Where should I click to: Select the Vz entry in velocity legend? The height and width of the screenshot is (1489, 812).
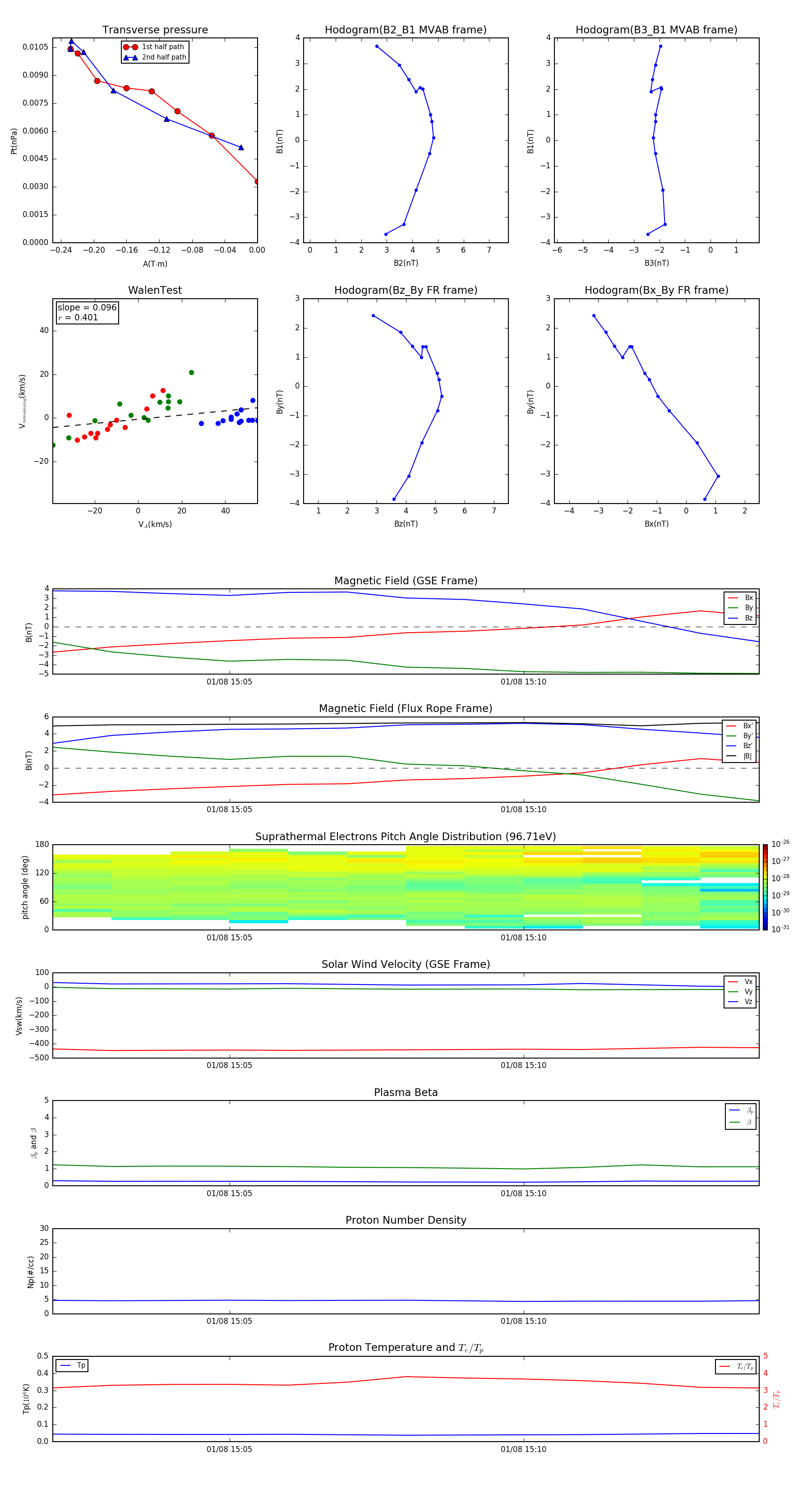click(x=740, y=1001)
